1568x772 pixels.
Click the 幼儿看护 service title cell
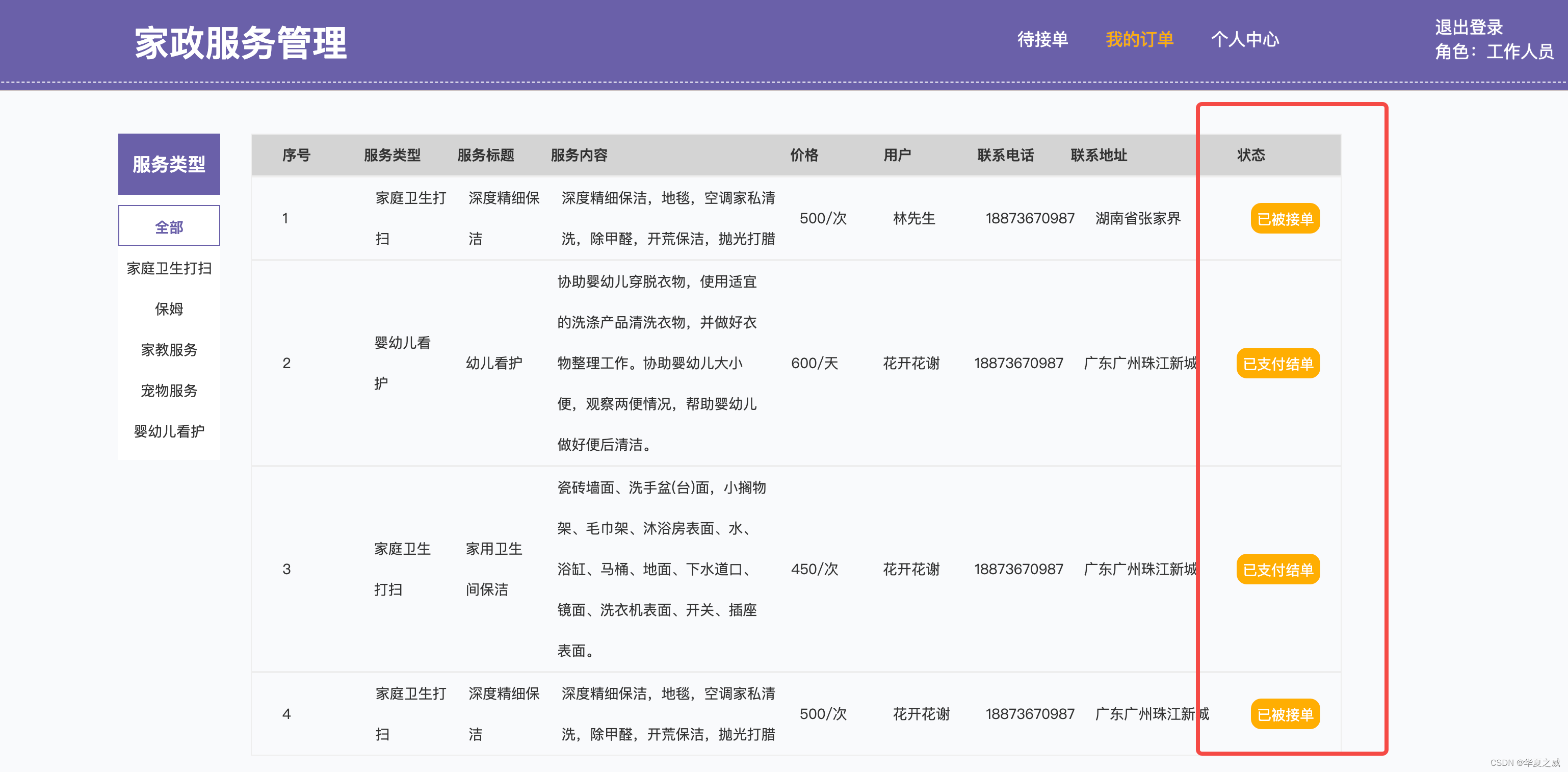click(x=493, y=363)
